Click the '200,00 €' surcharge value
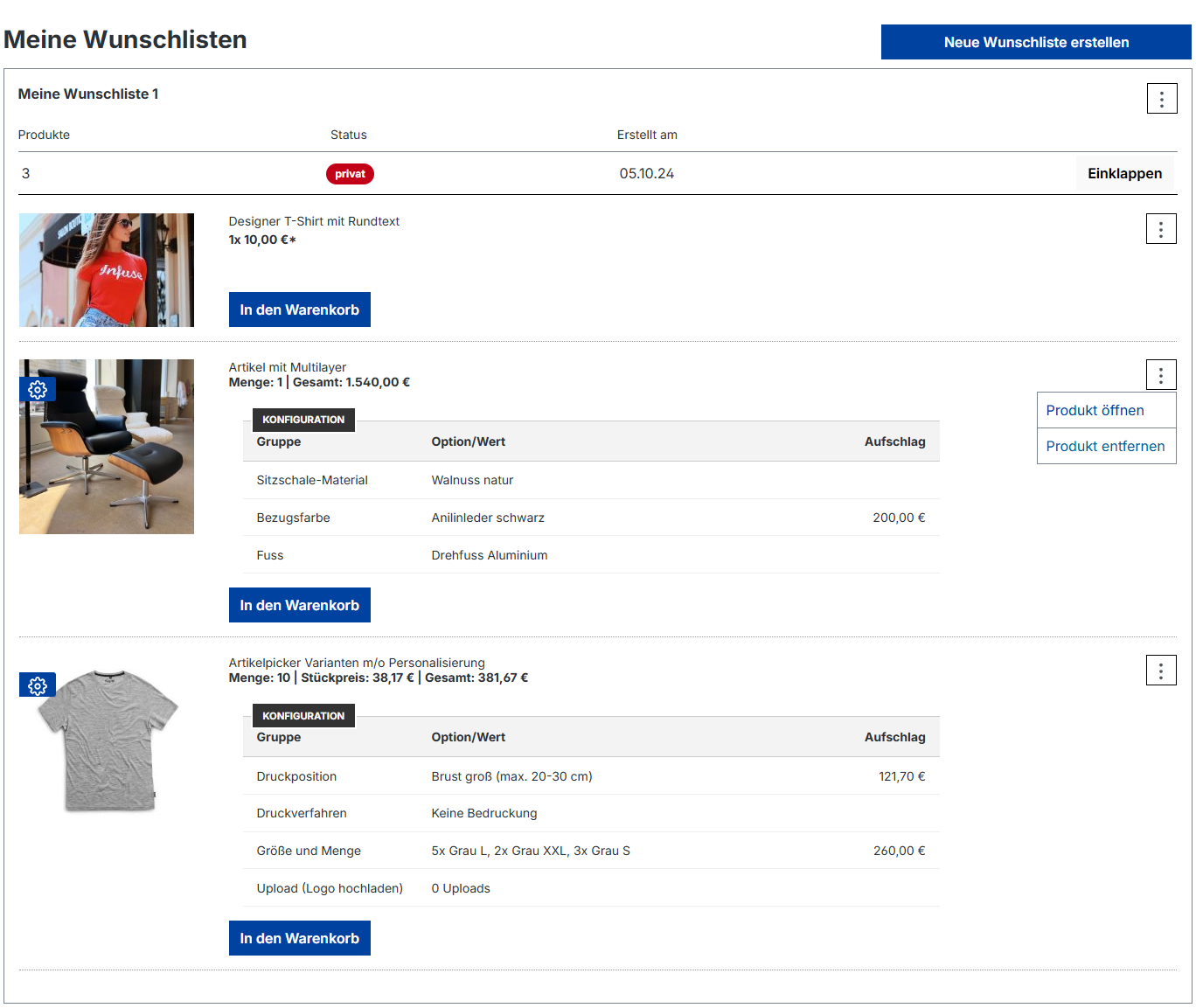Screen dimensions: 1196x1008 point(899,518)
